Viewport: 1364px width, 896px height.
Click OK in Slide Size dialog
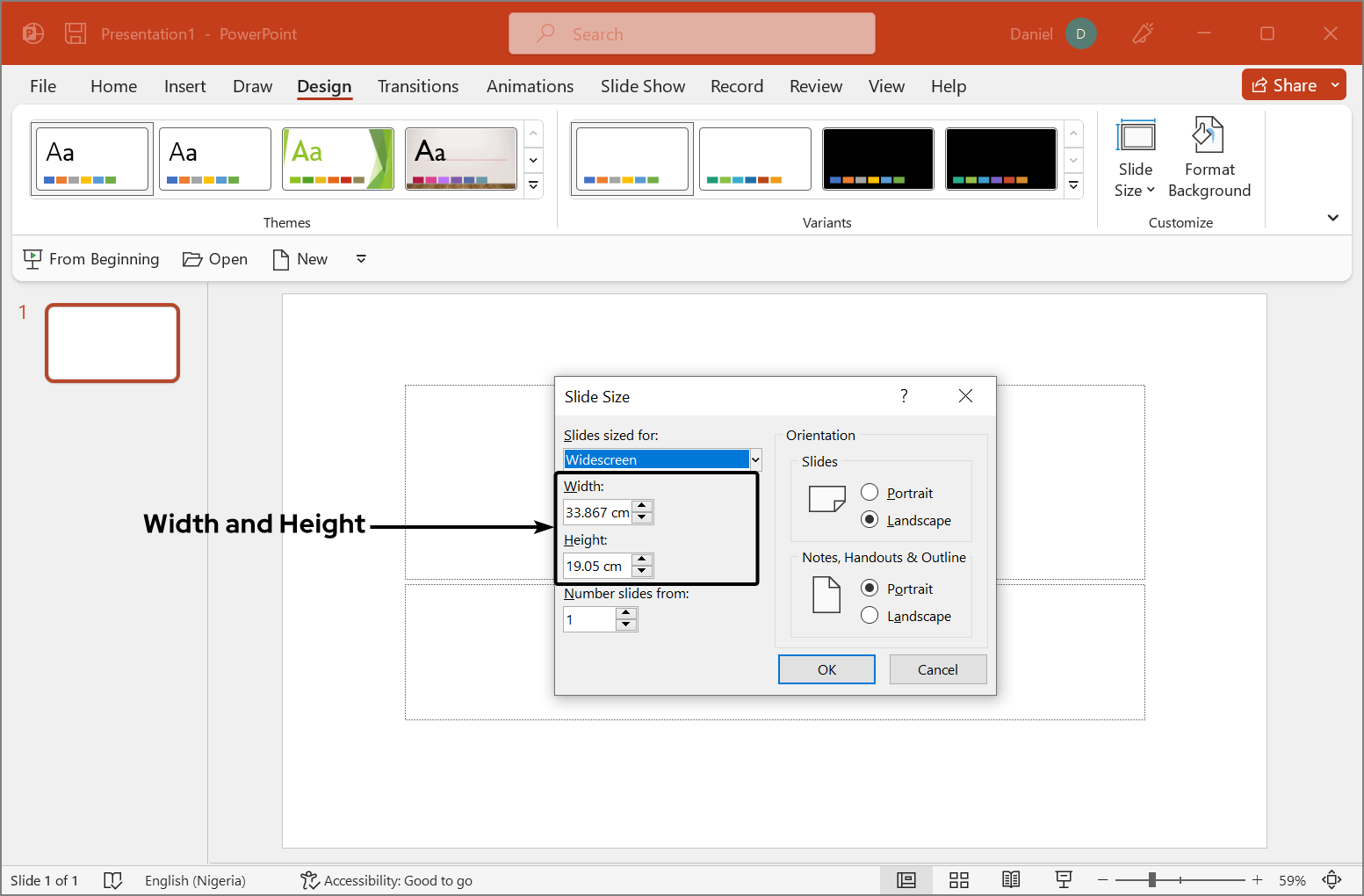click(826, 669)
